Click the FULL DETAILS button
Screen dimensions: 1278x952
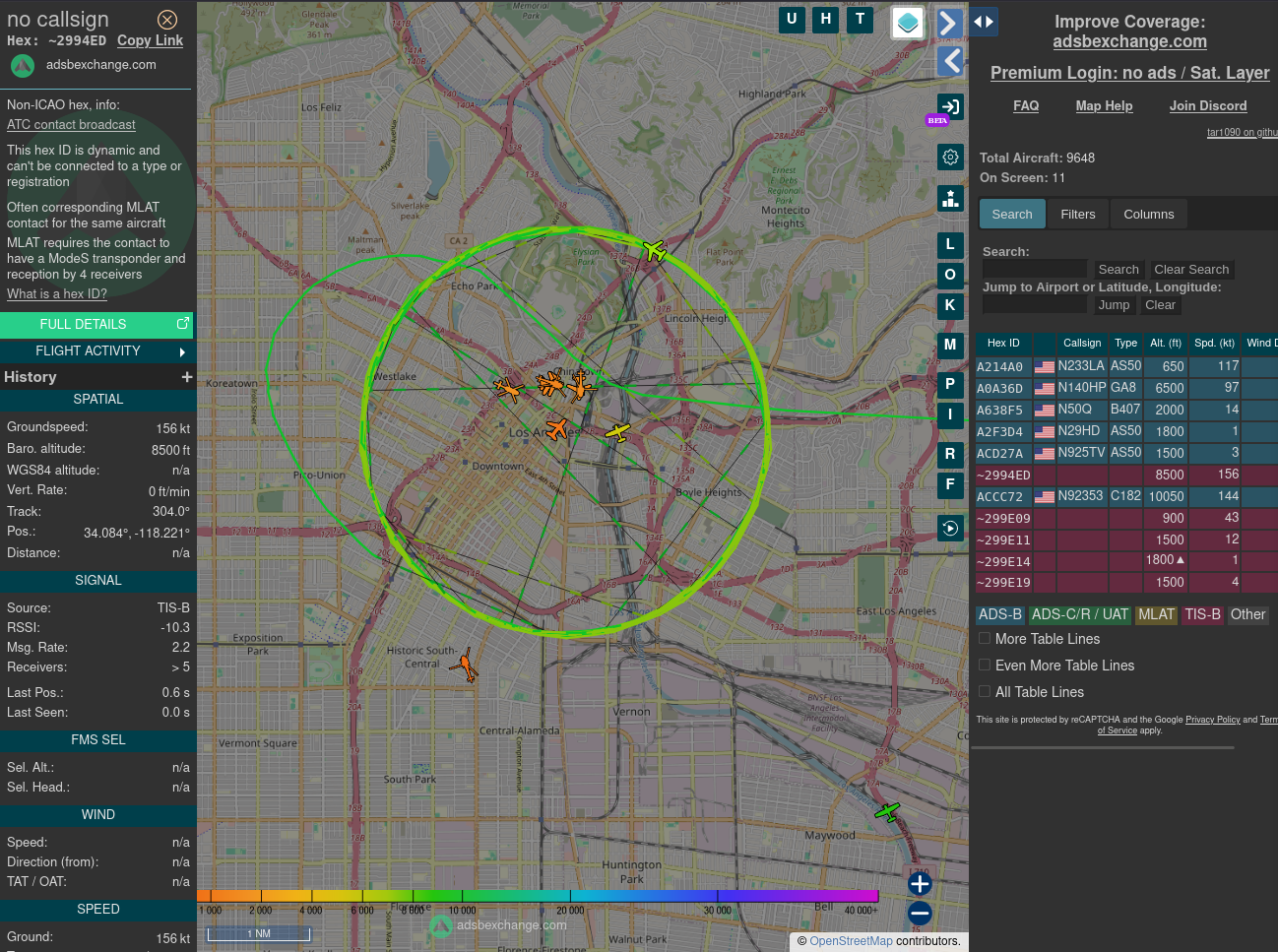coord(96,324)
